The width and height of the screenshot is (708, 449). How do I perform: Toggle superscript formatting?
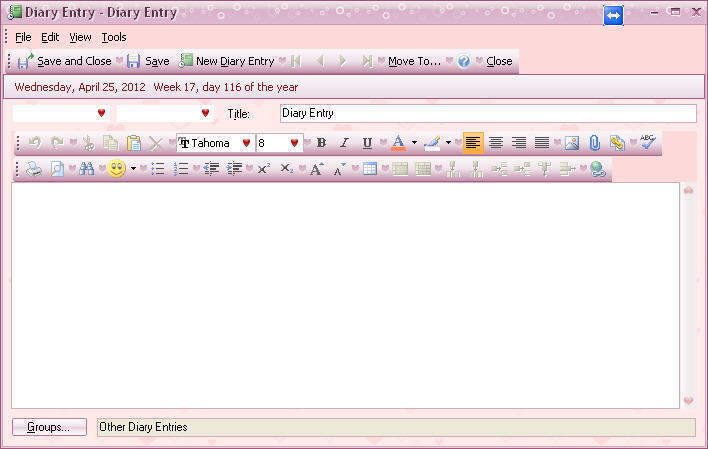pos(264,169)
